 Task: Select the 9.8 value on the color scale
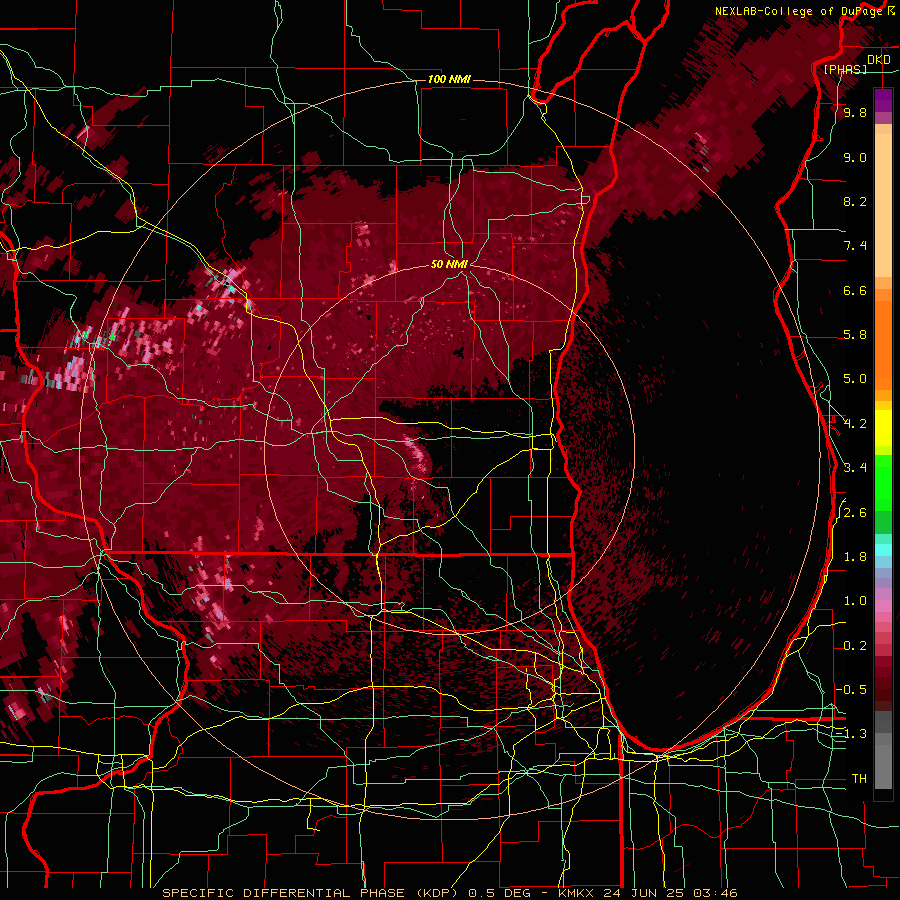coord(855,113)
